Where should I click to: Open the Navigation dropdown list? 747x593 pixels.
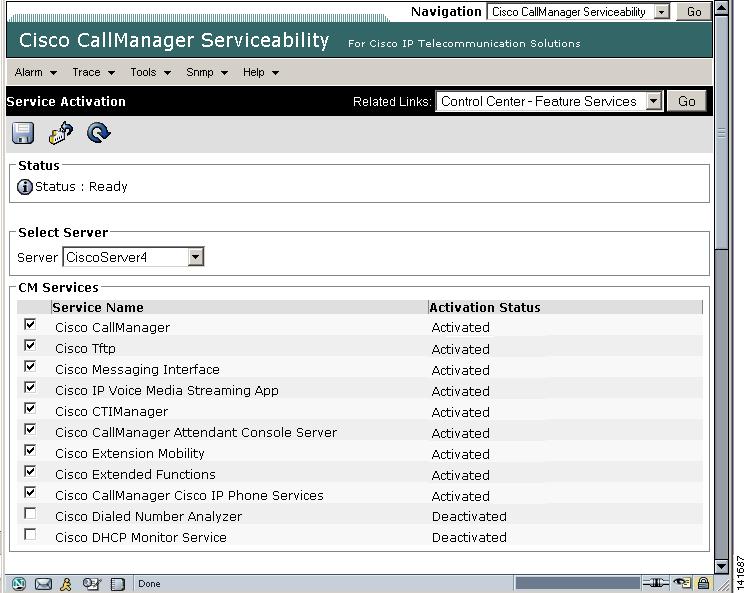point(578,12)
